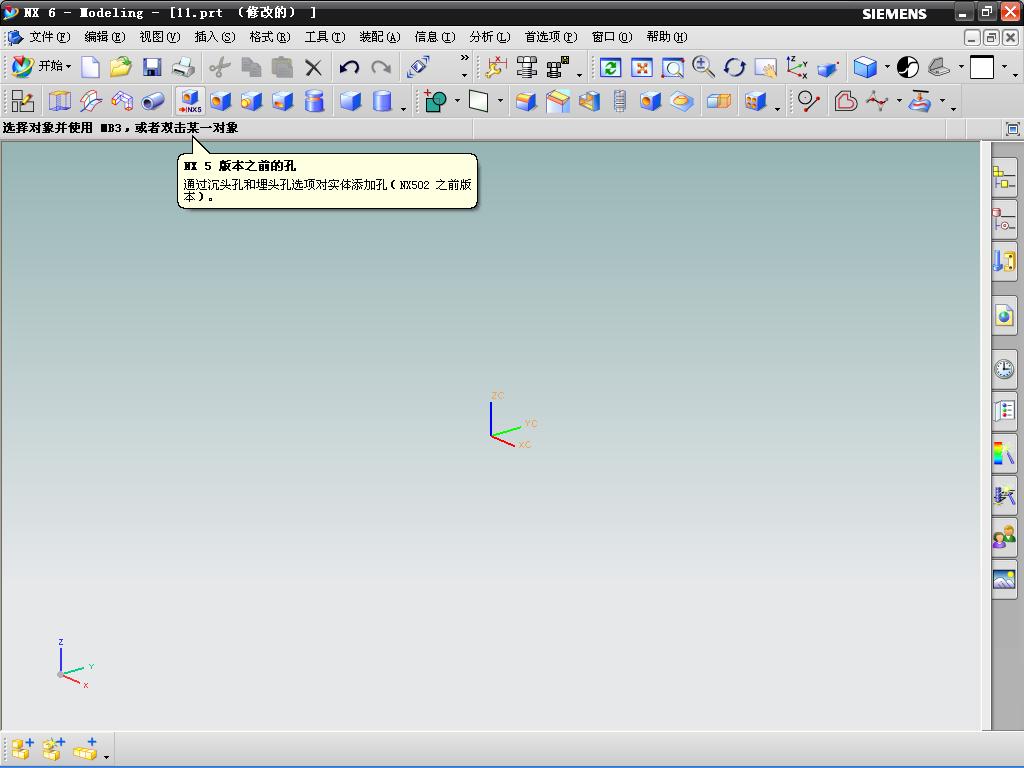The height and width of the screenshot is (768, 1024).
Task: Click the Zoom in/out magnifier icon
Action: pyautogui.click(x=703, y=67)
